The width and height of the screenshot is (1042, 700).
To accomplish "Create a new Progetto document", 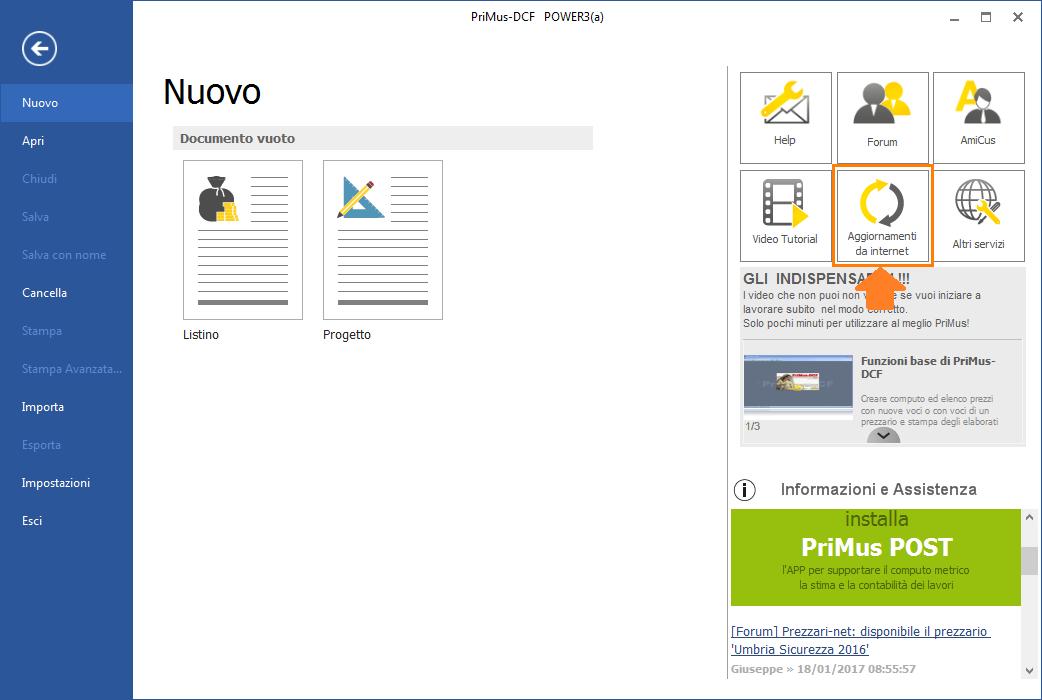I will click(383, 240).
